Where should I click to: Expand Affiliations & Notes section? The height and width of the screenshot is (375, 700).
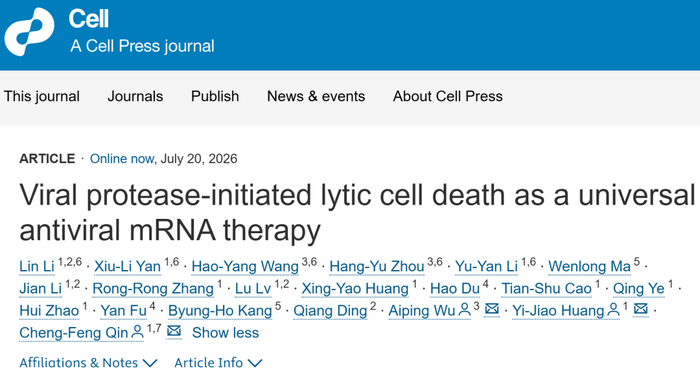tap(88, 362)
